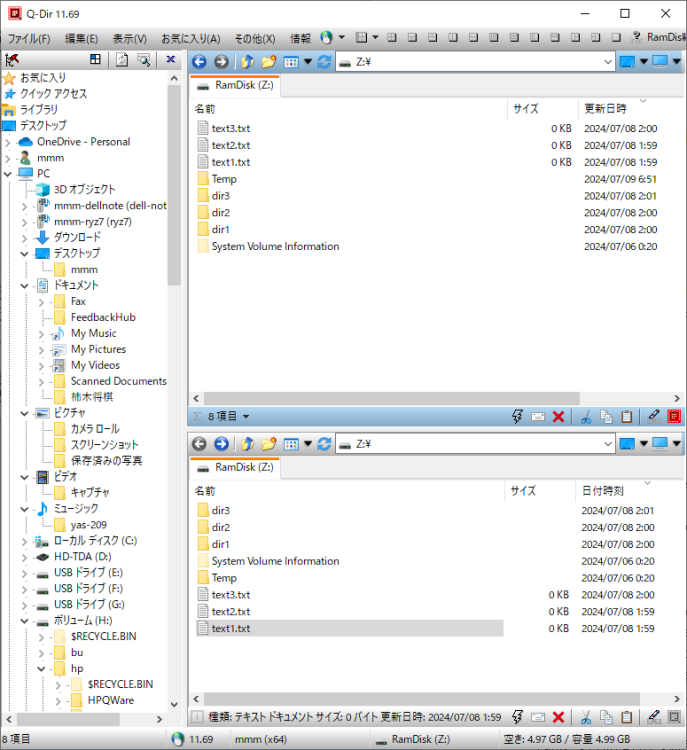The image size is (687, 750).
Task: Click Forward arrow in upper pane toolbar
Action: [221, 62]
